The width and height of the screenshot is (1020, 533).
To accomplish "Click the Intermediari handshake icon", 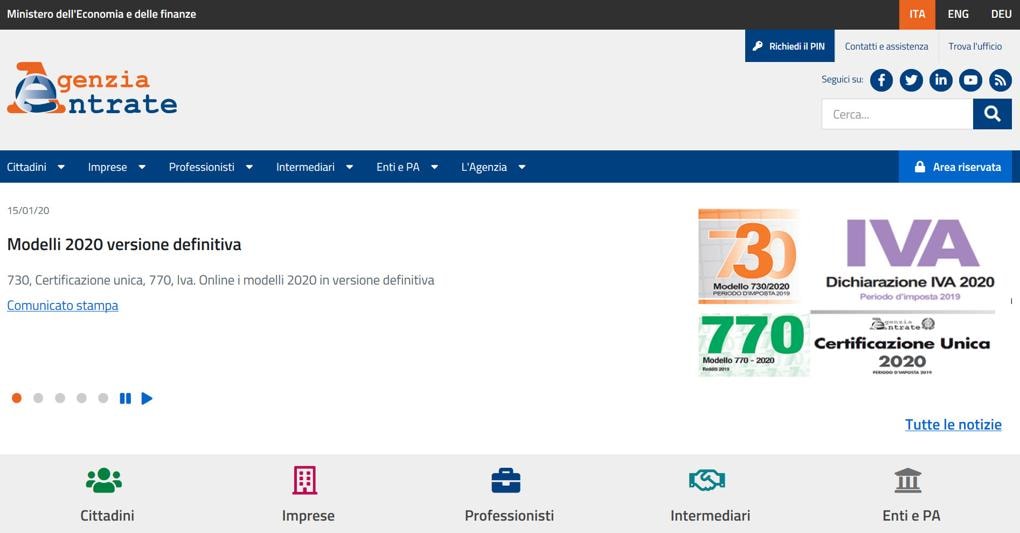I will click(706, 480).
